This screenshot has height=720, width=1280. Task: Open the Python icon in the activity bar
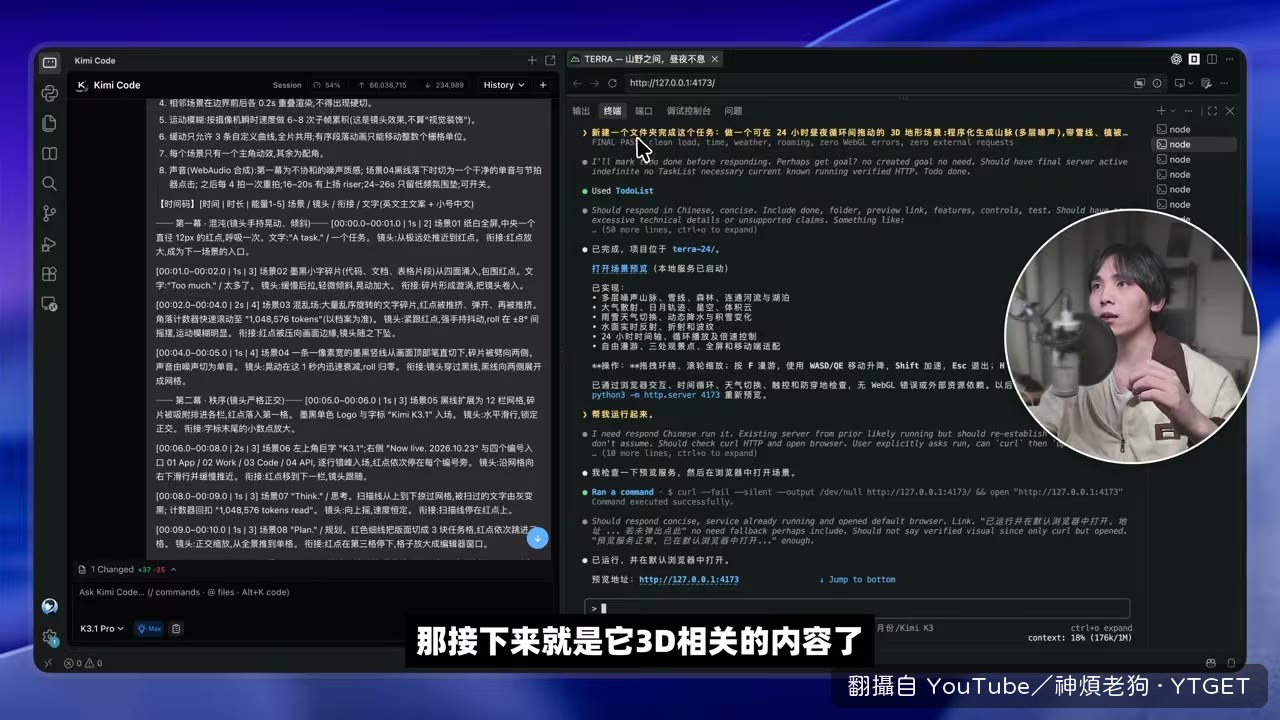click(x=49, y=93)
